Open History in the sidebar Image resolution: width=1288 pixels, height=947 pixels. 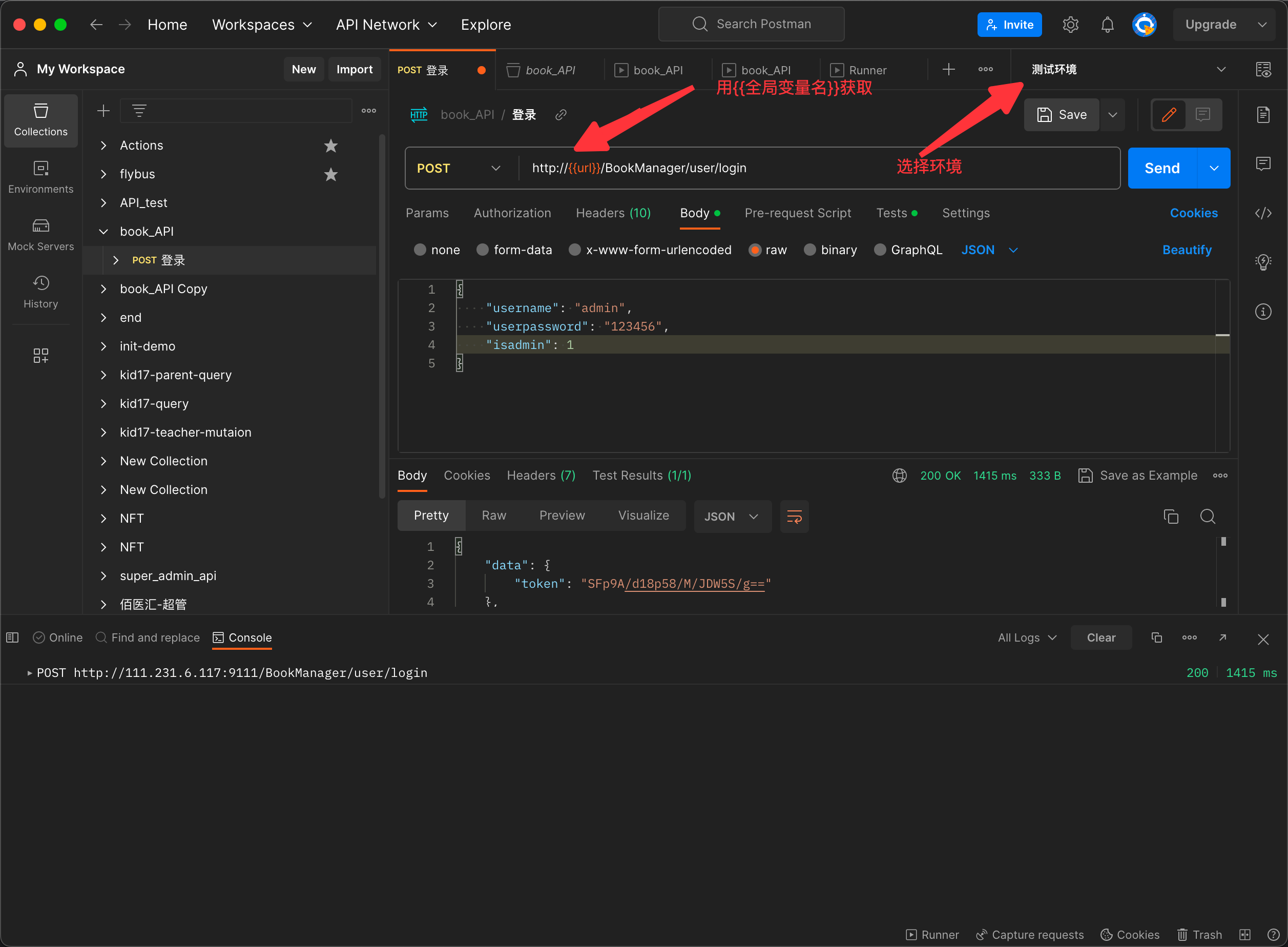[40, 291]
